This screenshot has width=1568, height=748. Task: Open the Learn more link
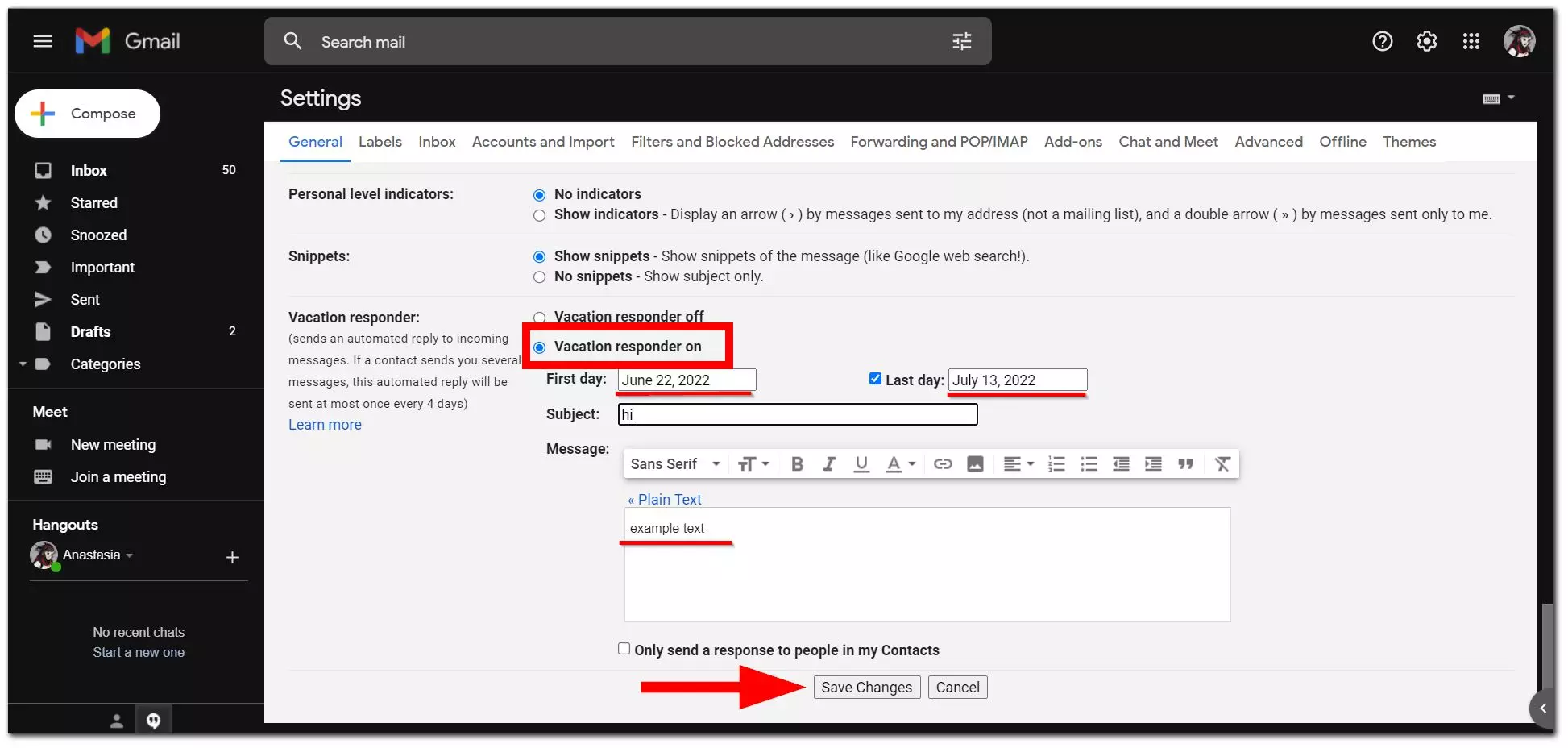tap(325, 425)
